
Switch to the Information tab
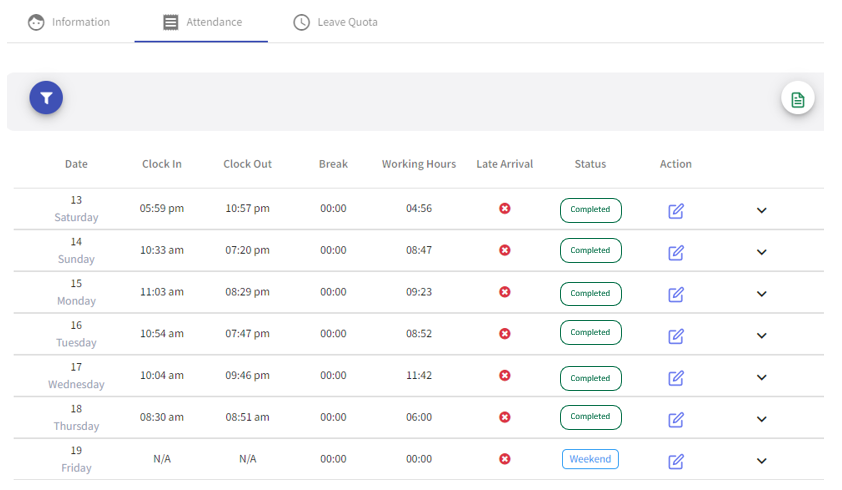pyautogui.click(x=69, y=22)
